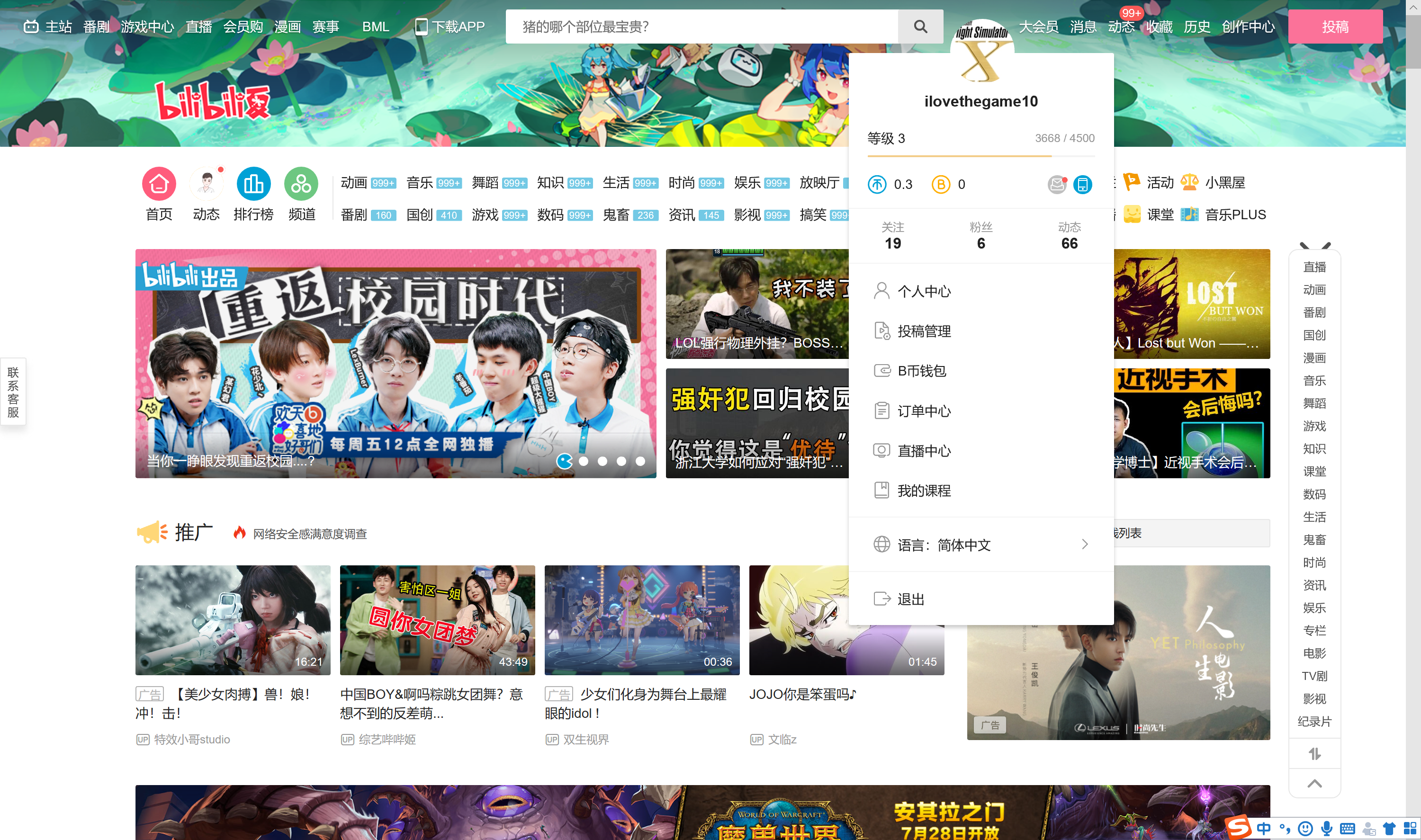
Task: Open 小黑屋 via the scales icon
Action: (x=1189, y=182)
